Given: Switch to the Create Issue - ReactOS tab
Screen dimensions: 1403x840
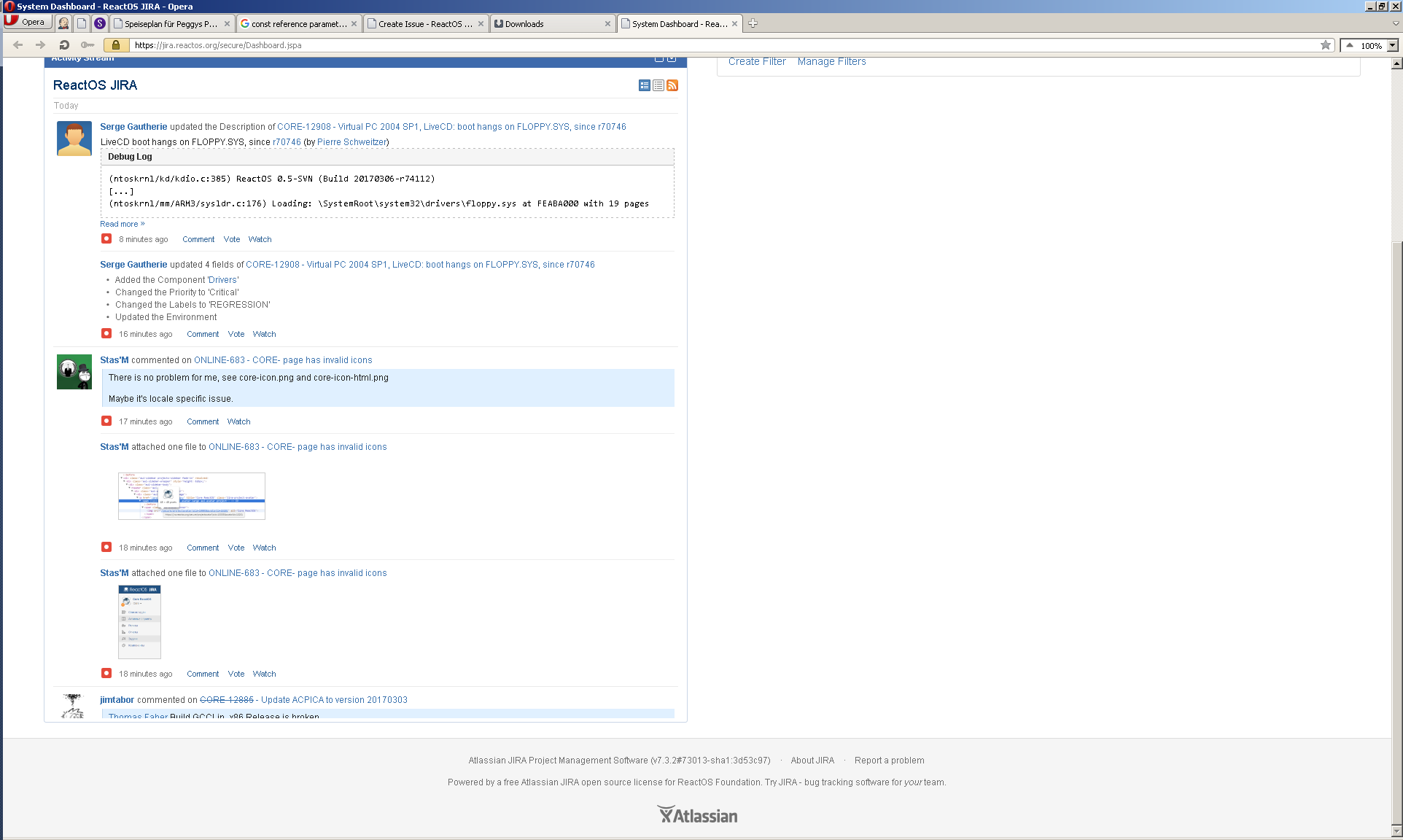Looking at the screenshot, I should 425,24.
